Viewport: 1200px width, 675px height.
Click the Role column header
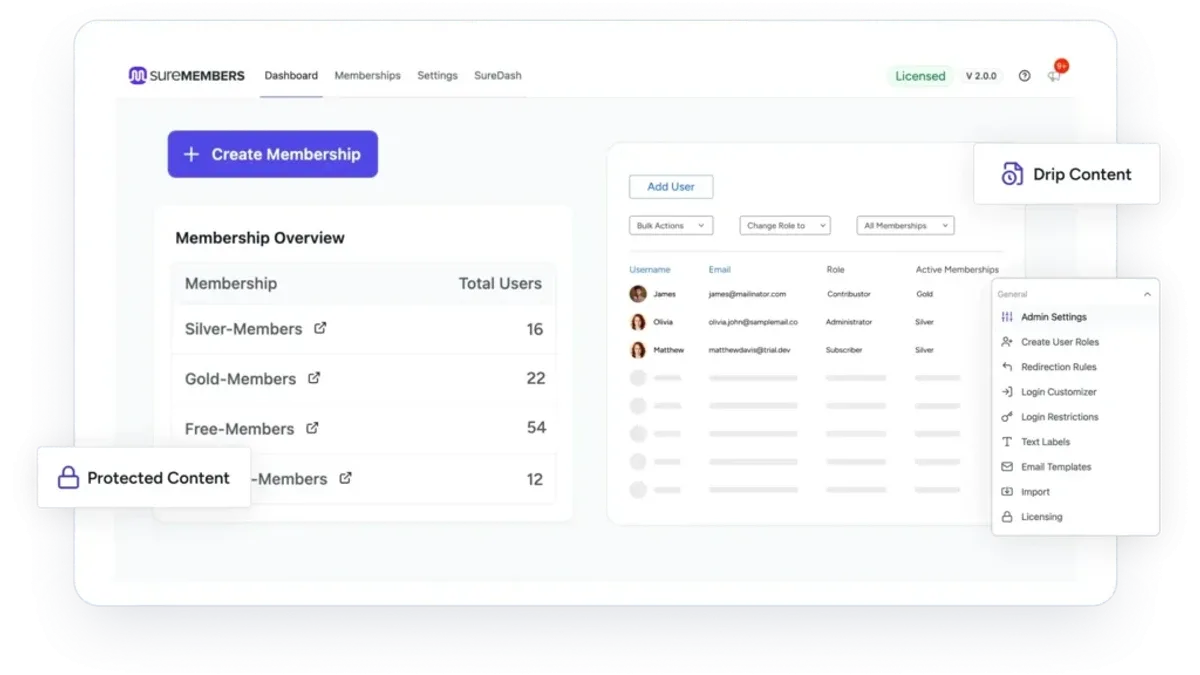(x=836, y=270)
